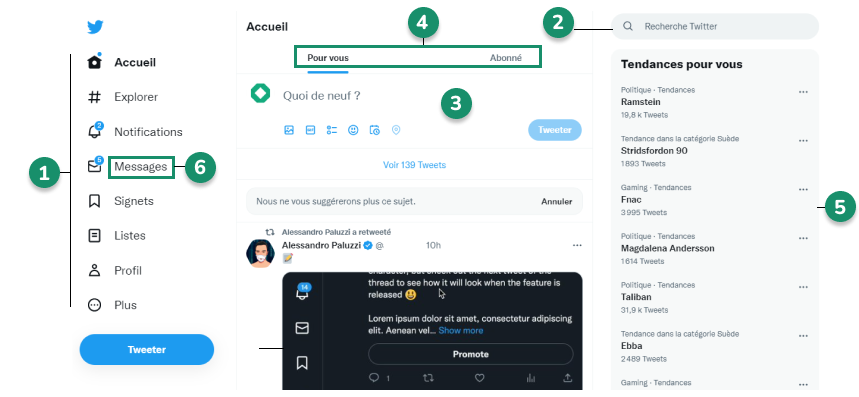Focus the Recherche Twitter search field
The height and width of the screenshot is (397, 859).
click(x=715, y=26)
